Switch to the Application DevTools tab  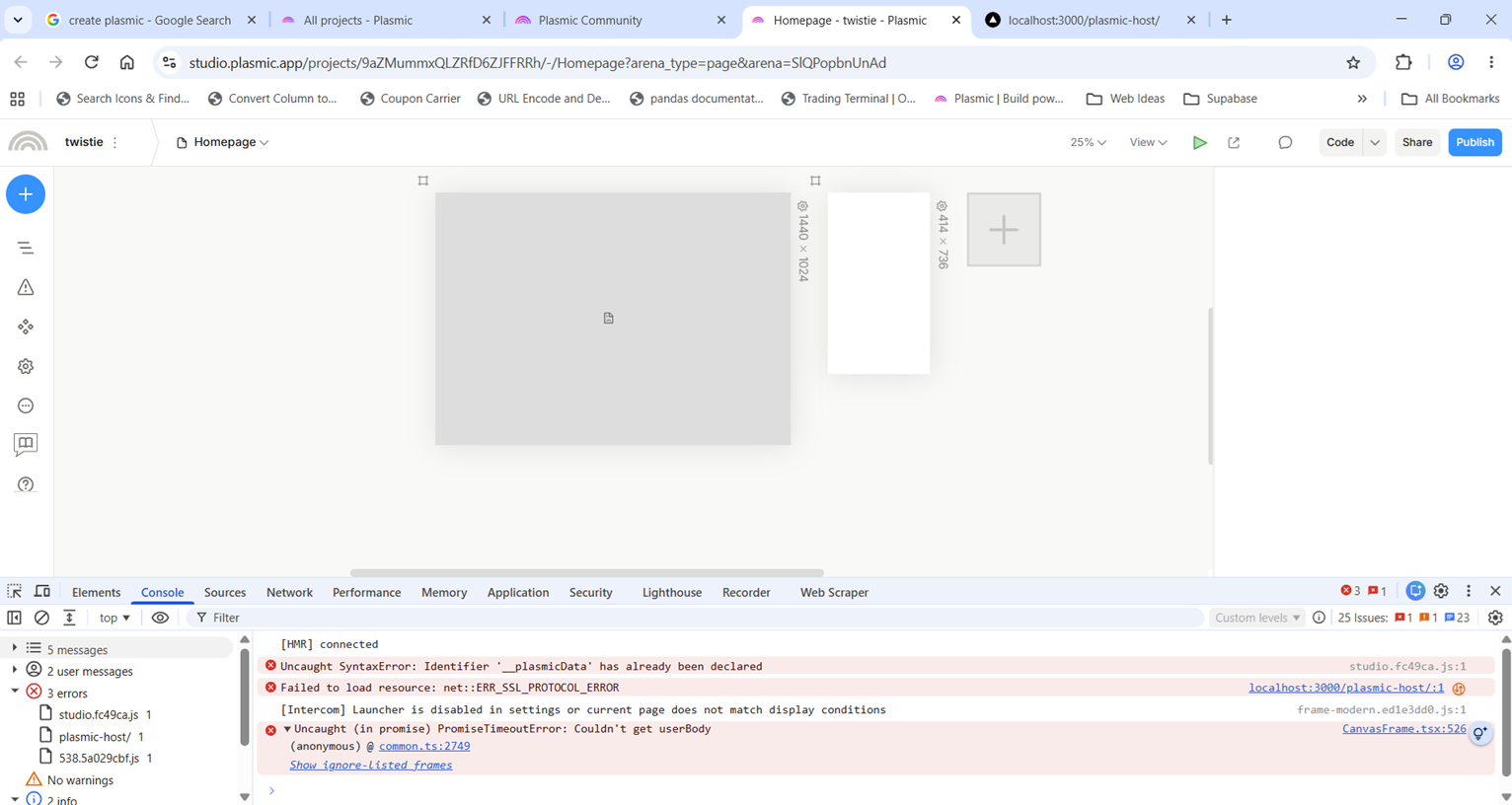pos(518,592)
